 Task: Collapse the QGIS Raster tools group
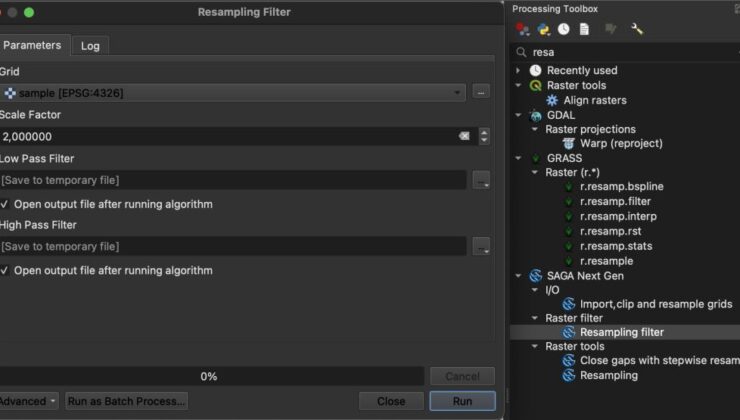518,85
